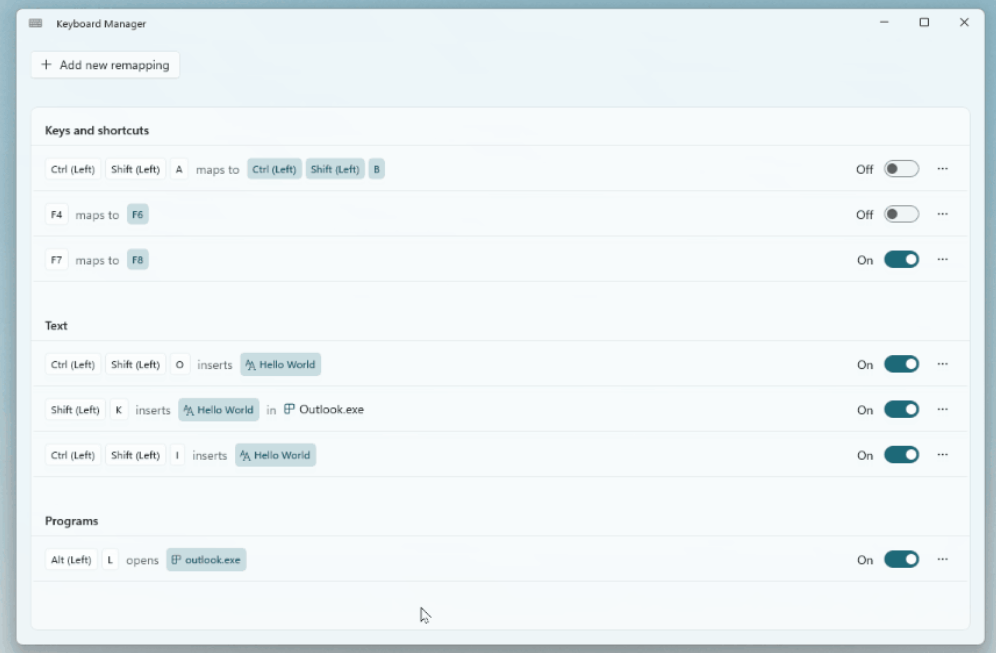The image size is (996, 653).
Task: Show more options for Ctrl Shift O row
Action: 943,364
